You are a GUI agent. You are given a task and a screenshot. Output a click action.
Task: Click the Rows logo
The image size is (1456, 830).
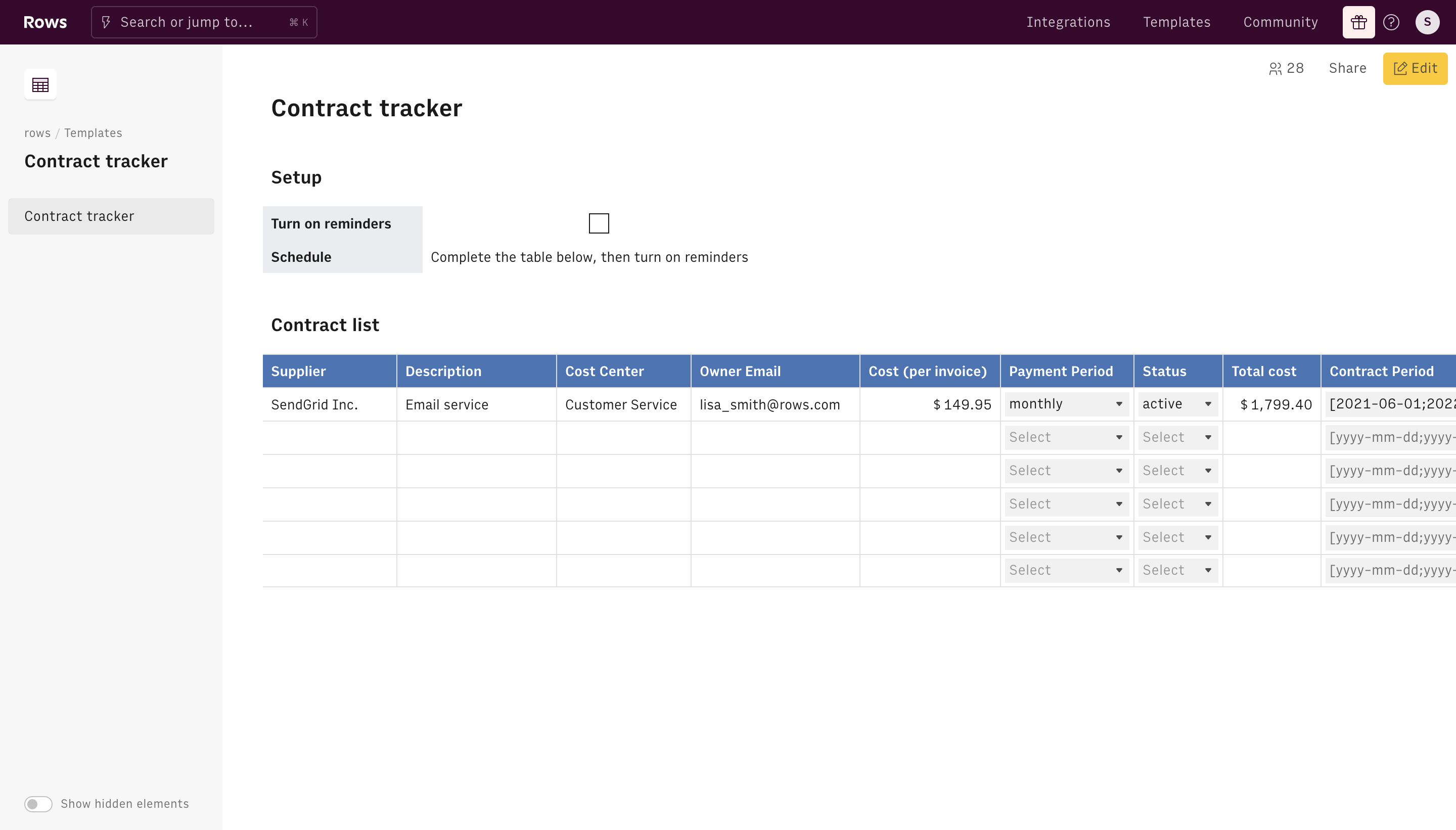click(45, 22)
